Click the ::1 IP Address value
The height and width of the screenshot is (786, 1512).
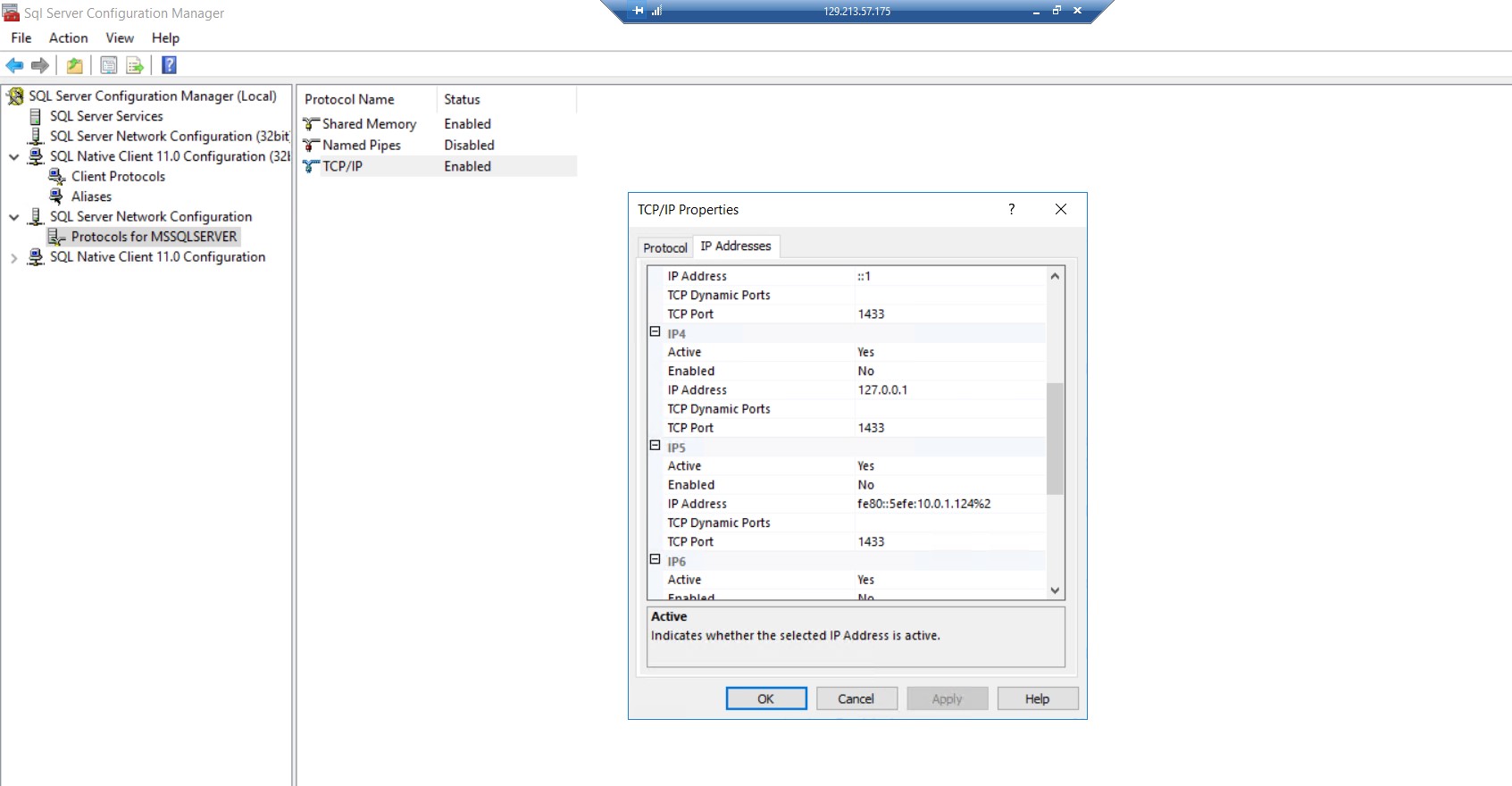[951, 276]
